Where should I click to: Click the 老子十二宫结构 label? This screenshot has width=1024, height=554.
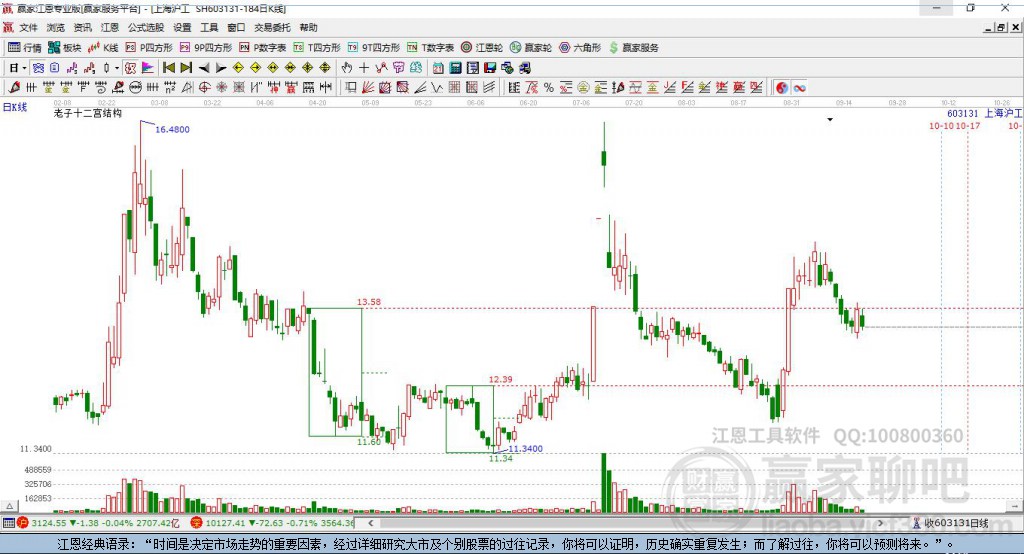click(x=88, y=113)
